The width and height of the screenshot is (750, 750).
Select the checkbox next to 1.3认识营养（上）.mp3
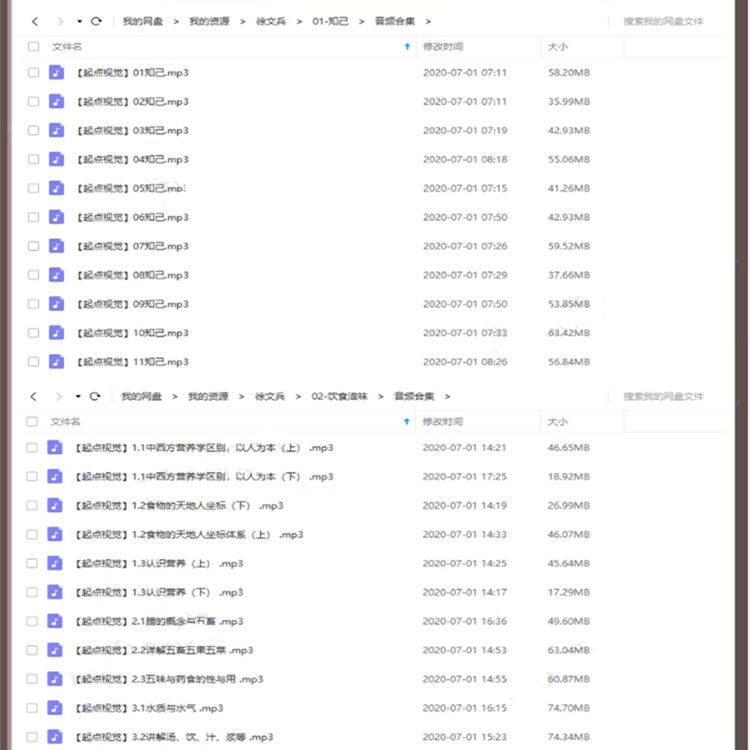34,563
